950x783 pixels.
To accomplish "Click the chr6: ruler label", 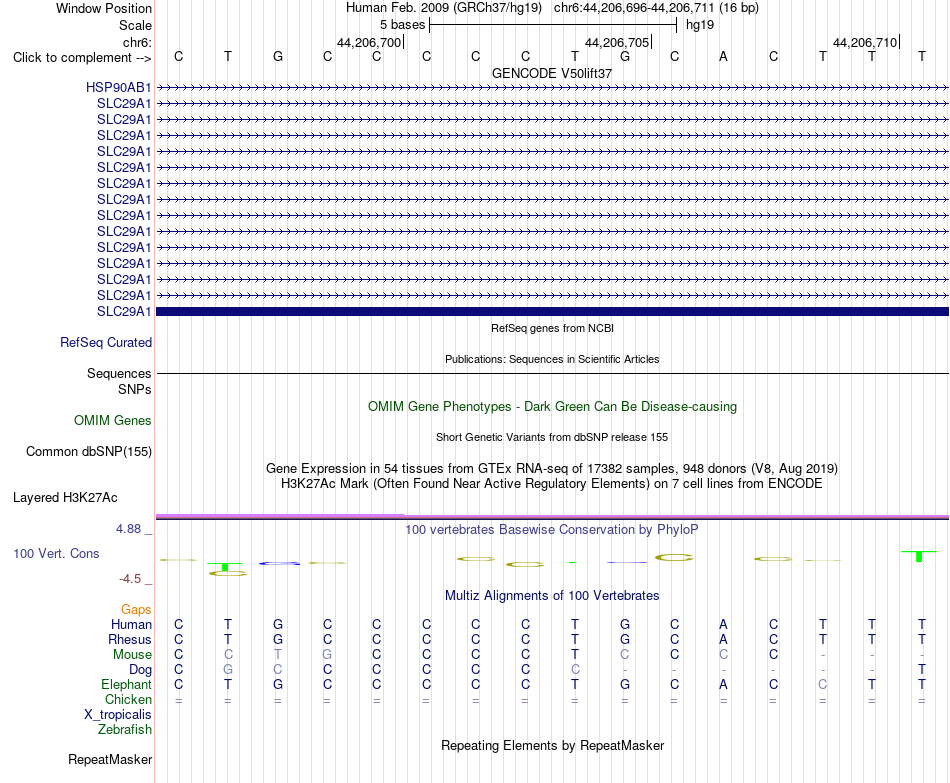I will coord(137,42).
